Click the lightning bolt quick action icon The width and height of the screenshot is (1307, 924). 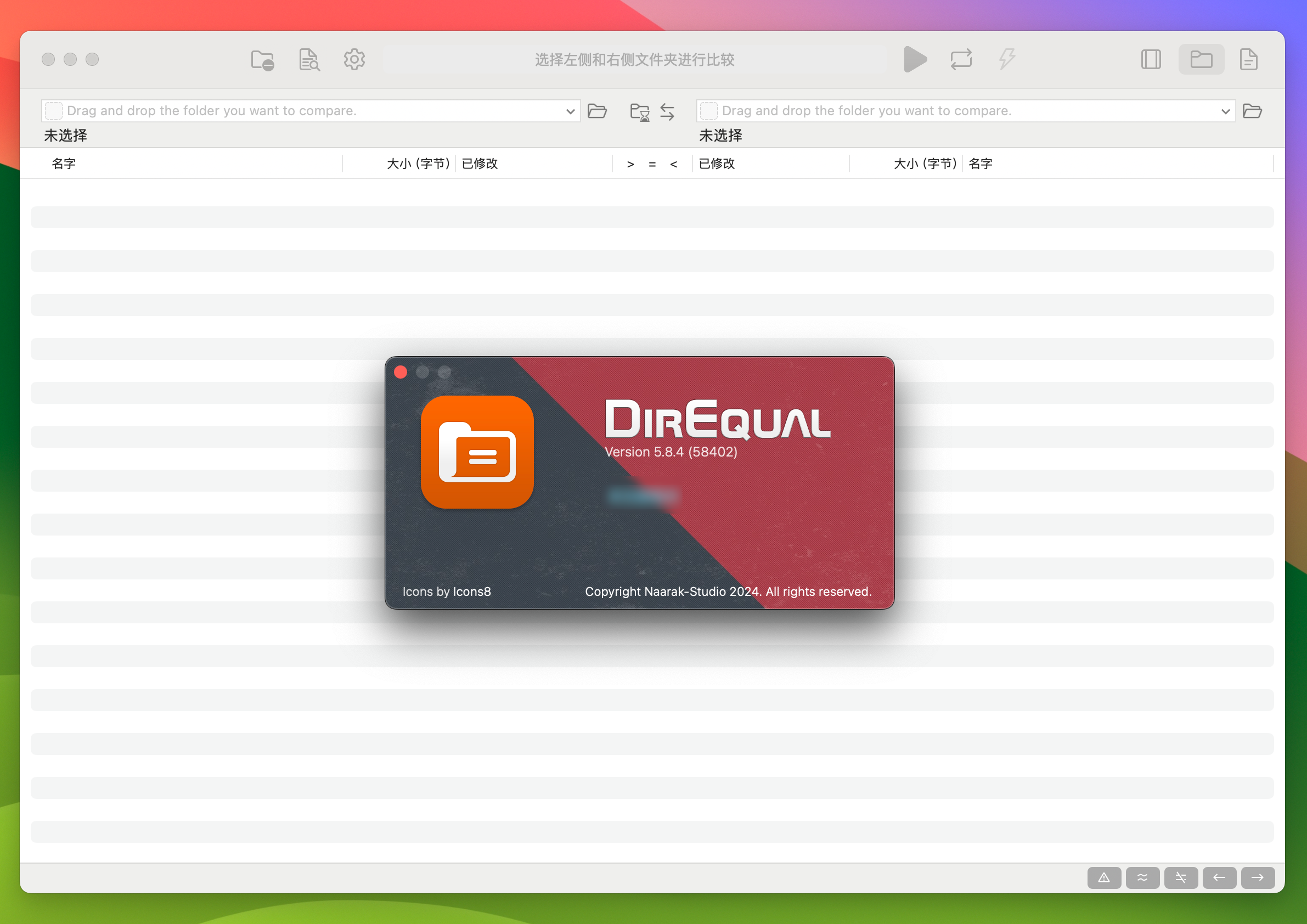click(1007, 59)
